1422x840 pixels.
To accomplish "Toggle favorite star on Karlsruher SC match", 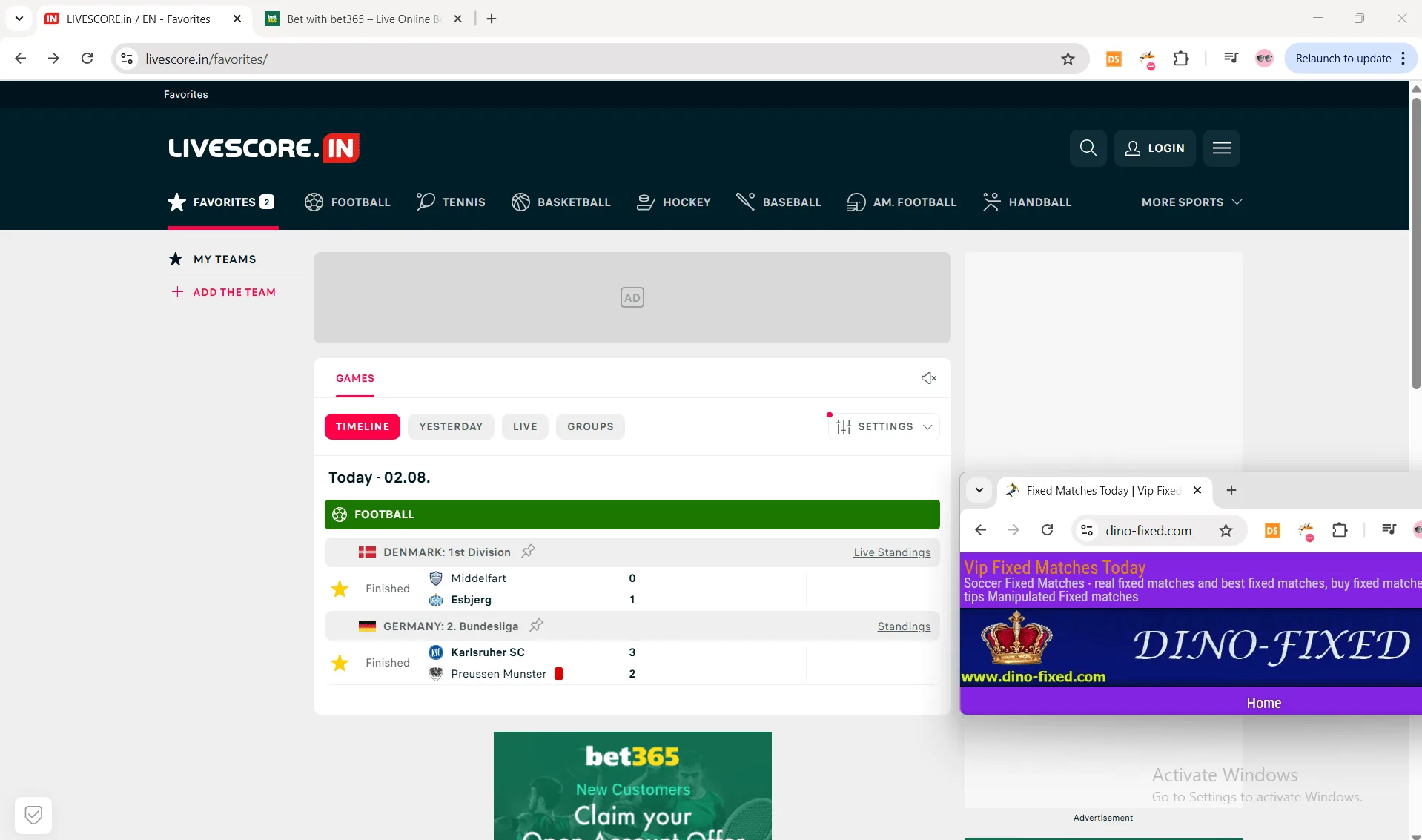I will tap(339, 662).
